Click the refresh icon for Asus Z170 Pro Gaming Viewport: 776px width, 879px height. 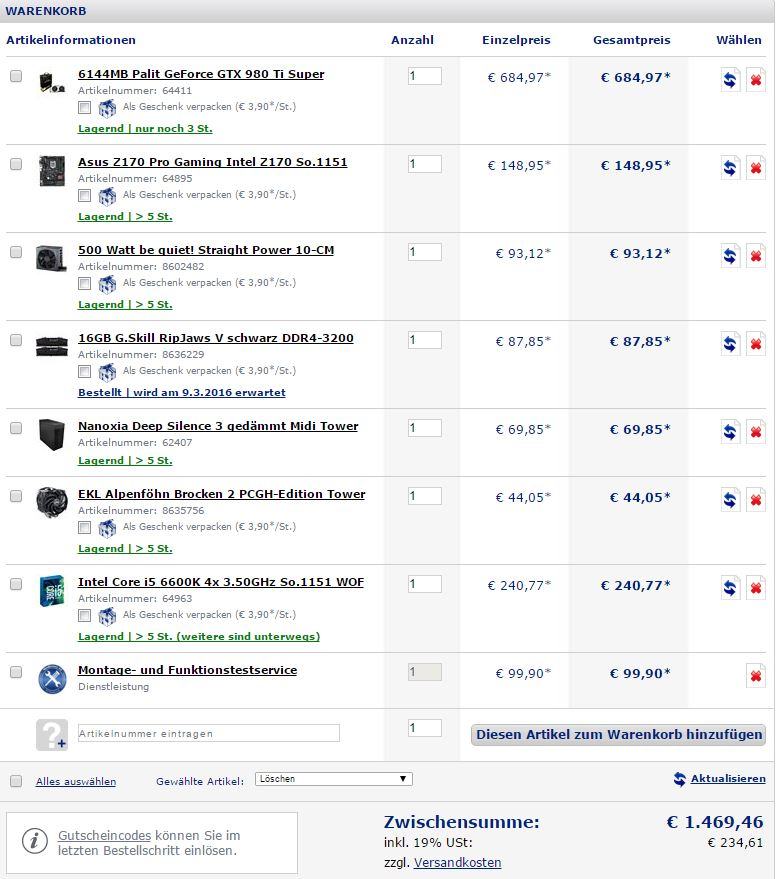(x=731, y=168)
